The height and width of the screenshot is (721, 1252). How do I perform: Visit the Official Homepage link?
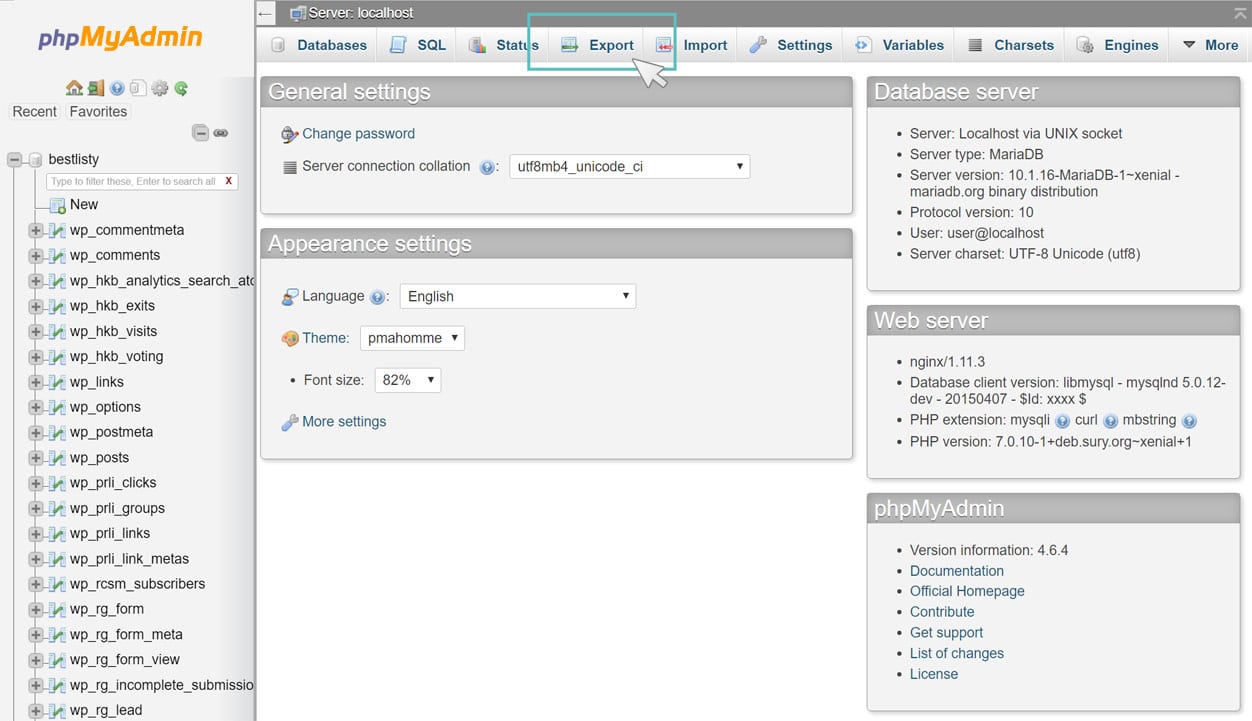[x=967, y=591]
